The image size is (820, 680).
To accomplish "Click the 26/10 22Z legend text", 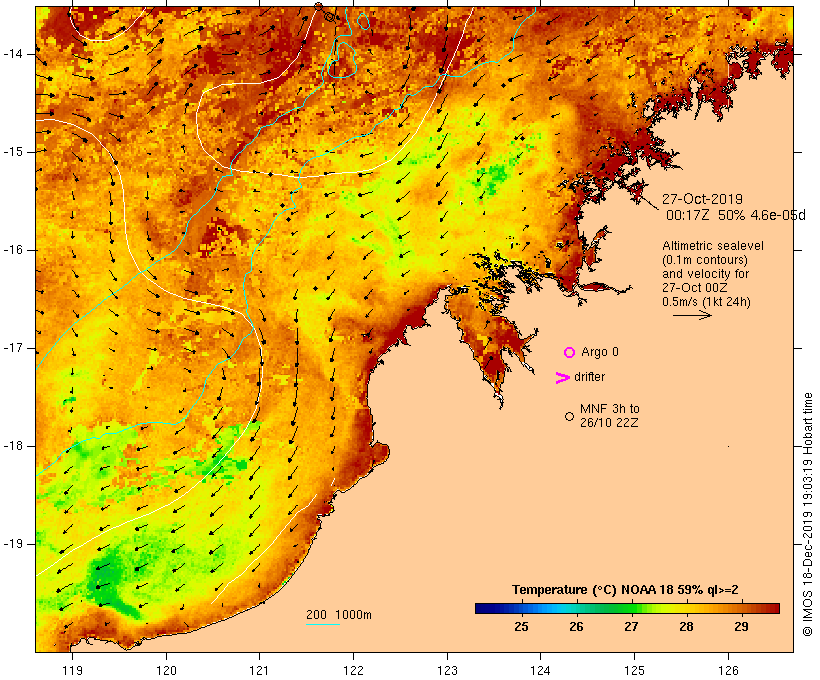I will coord(609,423).
